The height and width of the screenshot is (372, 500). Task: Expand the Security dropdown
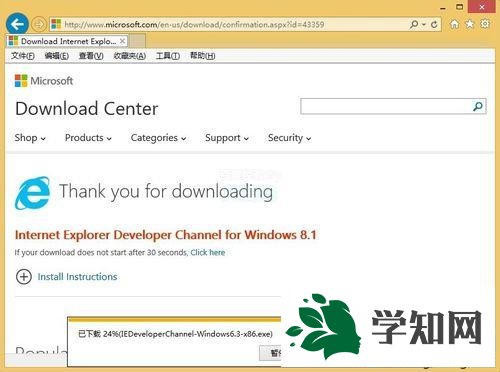[289, 138]
